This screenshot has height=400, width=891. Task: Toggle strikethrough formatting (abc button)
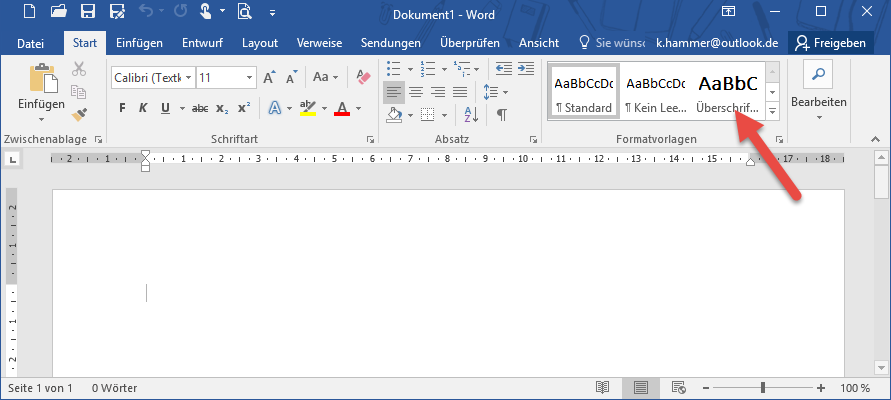tap(200, 108)
